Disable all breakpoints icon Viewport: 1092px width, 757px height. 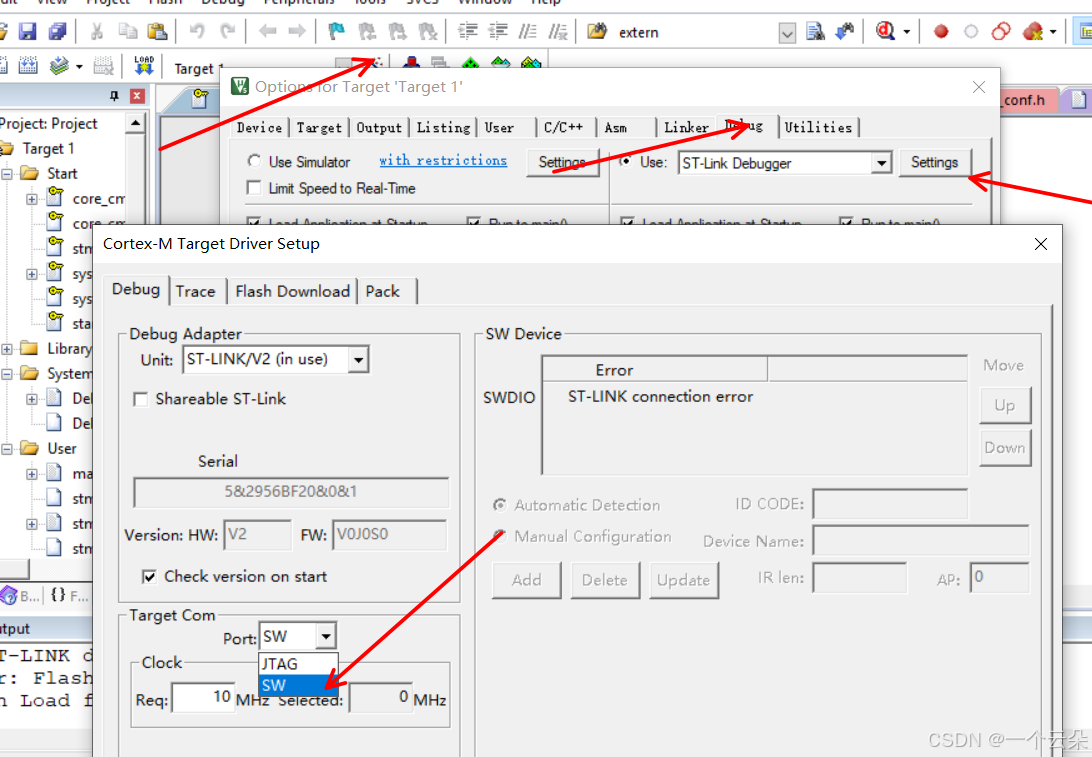tap(1001, 31)
